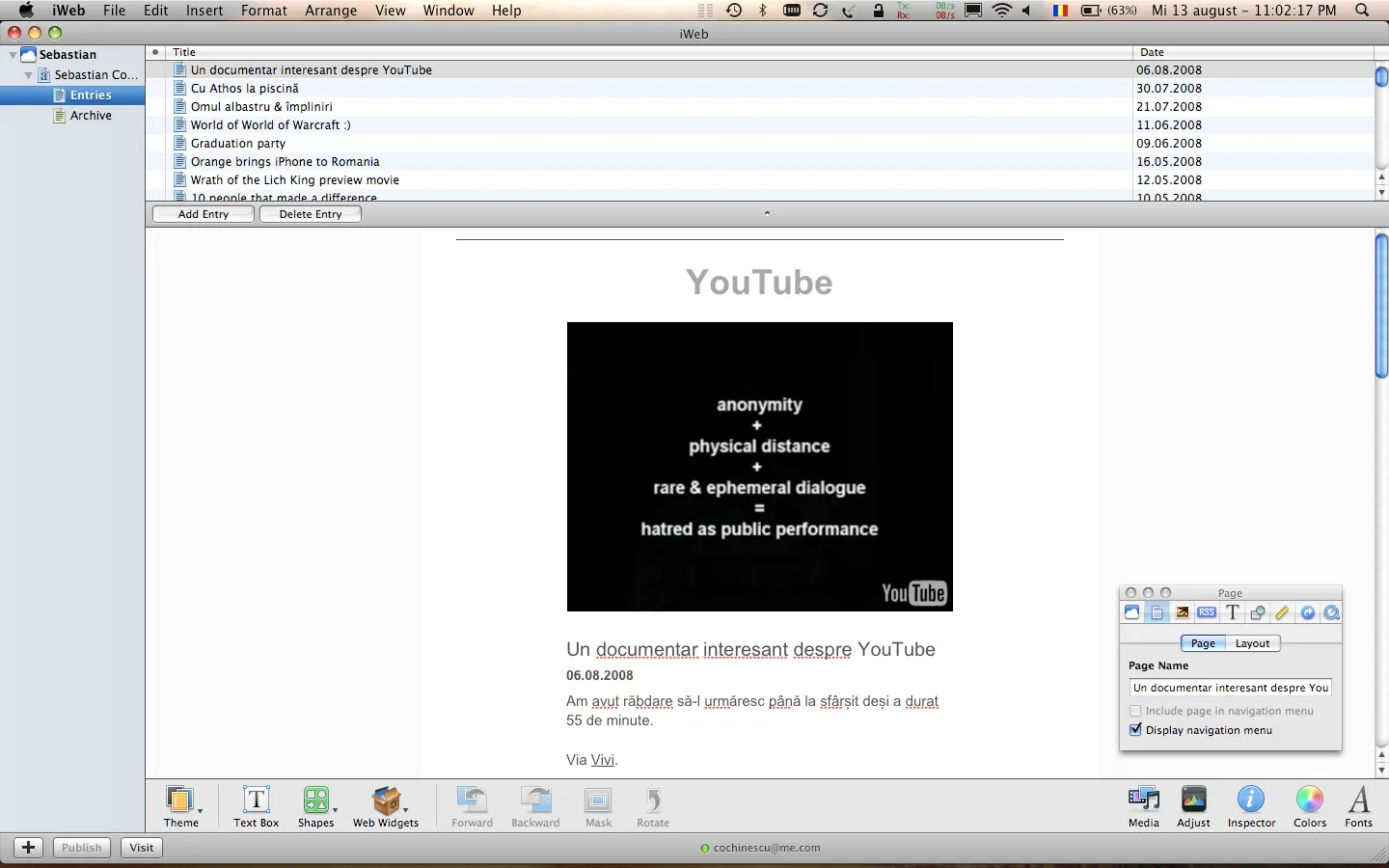Viewport: 1389px width, 868px height.
Task: Switch to the Photos inspector icon
Action: click(1182, 613)
